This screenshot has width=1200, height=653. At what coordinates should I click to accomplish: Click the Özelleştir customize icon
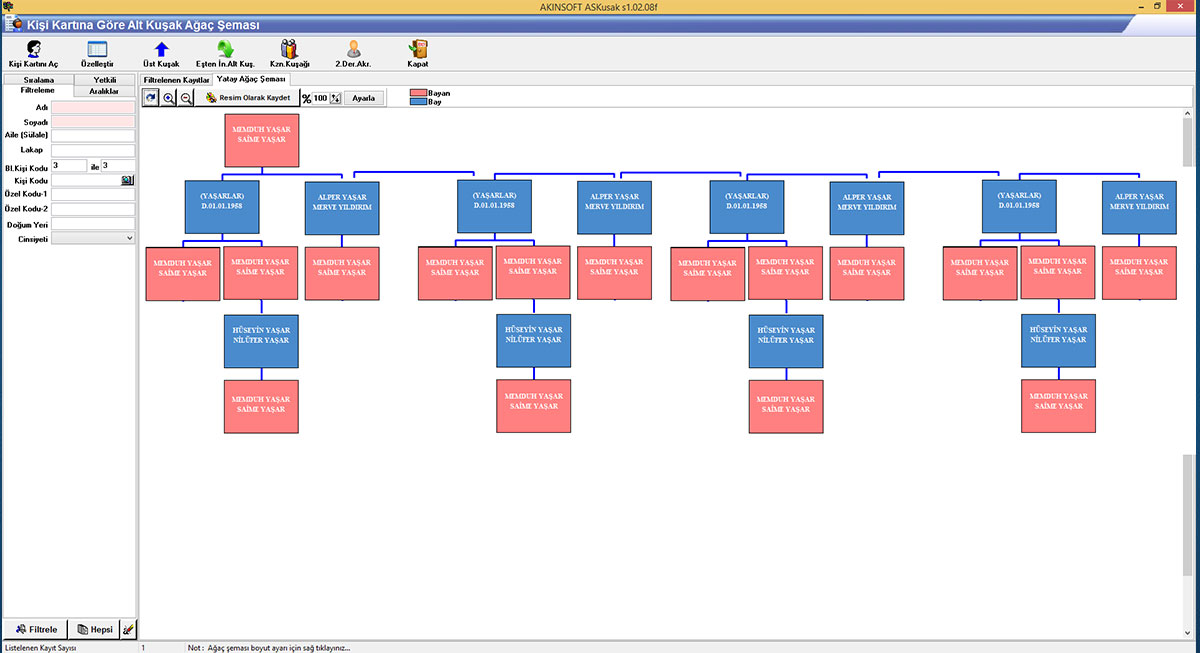coord(97,50)
